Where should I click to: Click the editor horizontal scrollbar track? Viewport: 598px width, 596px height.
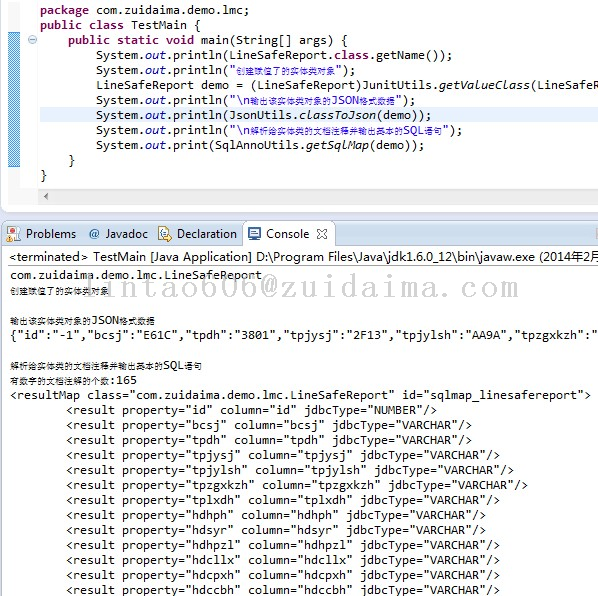(x=324, y=196)
